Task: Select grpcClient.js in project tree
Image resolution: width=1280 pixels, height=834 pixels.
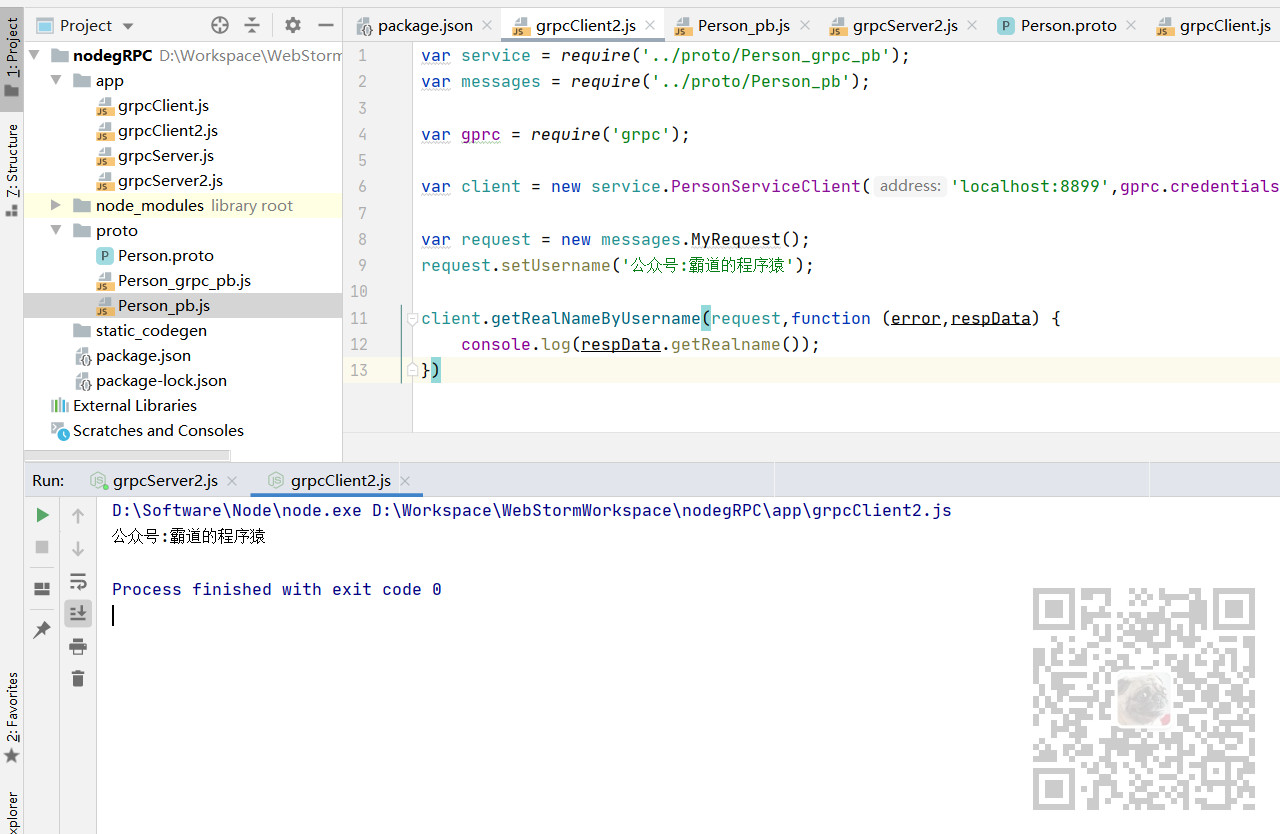Action: [x=163, y=105]
